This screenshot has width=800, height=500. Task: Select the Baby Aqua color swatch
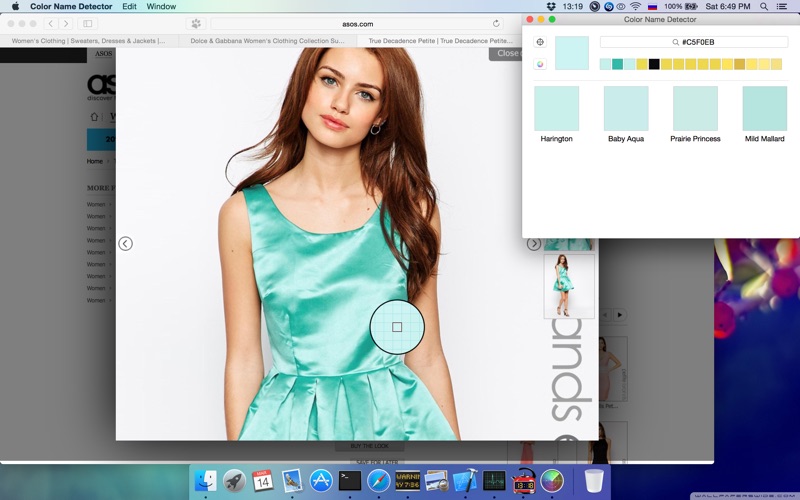click(x=626, y=108)
